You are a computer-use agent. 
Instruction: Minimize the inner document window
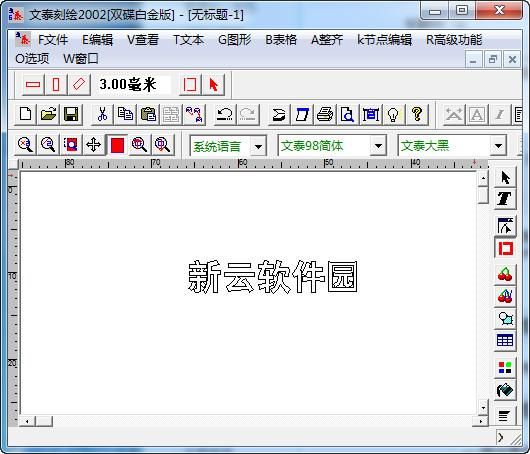point(473,60)
